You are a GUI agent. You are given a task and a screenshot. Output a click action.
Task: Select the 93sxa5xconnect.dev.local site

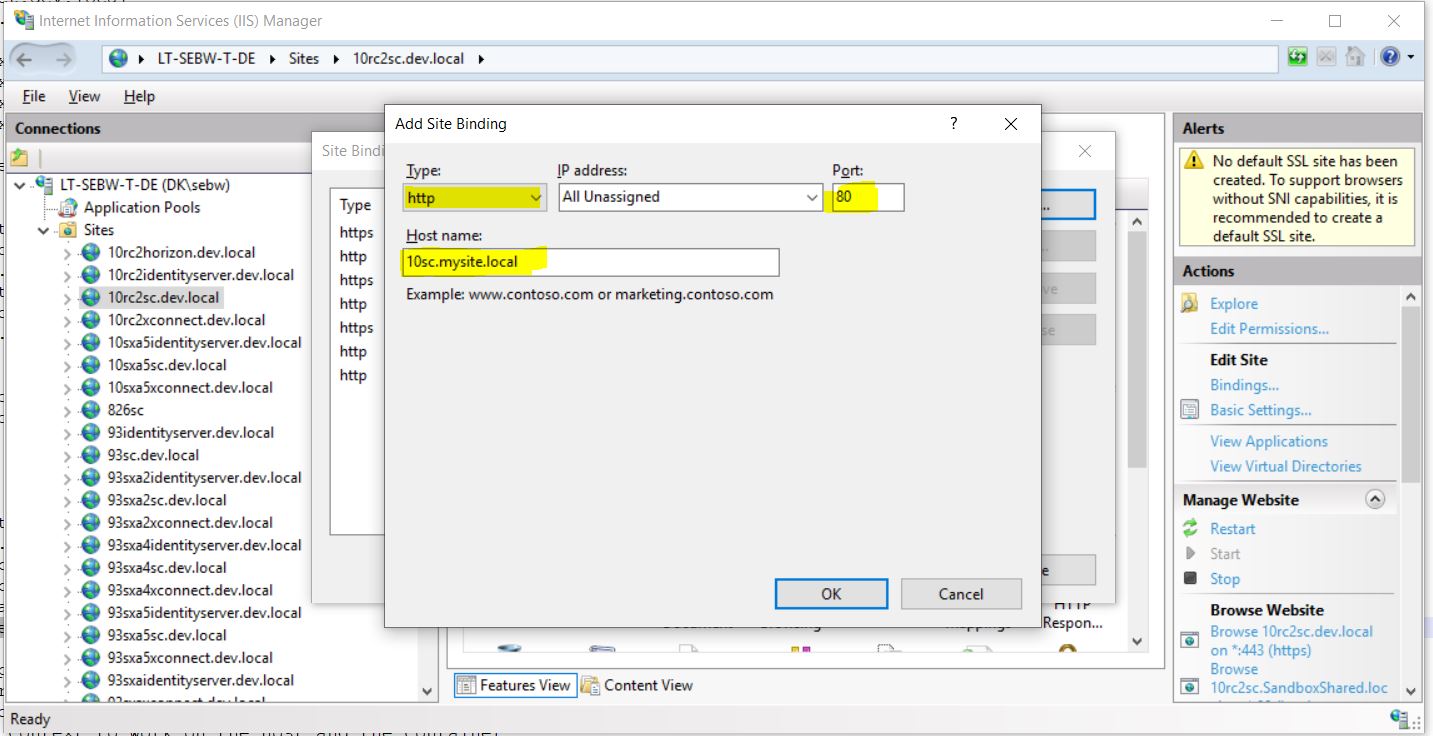pos(190,658)
